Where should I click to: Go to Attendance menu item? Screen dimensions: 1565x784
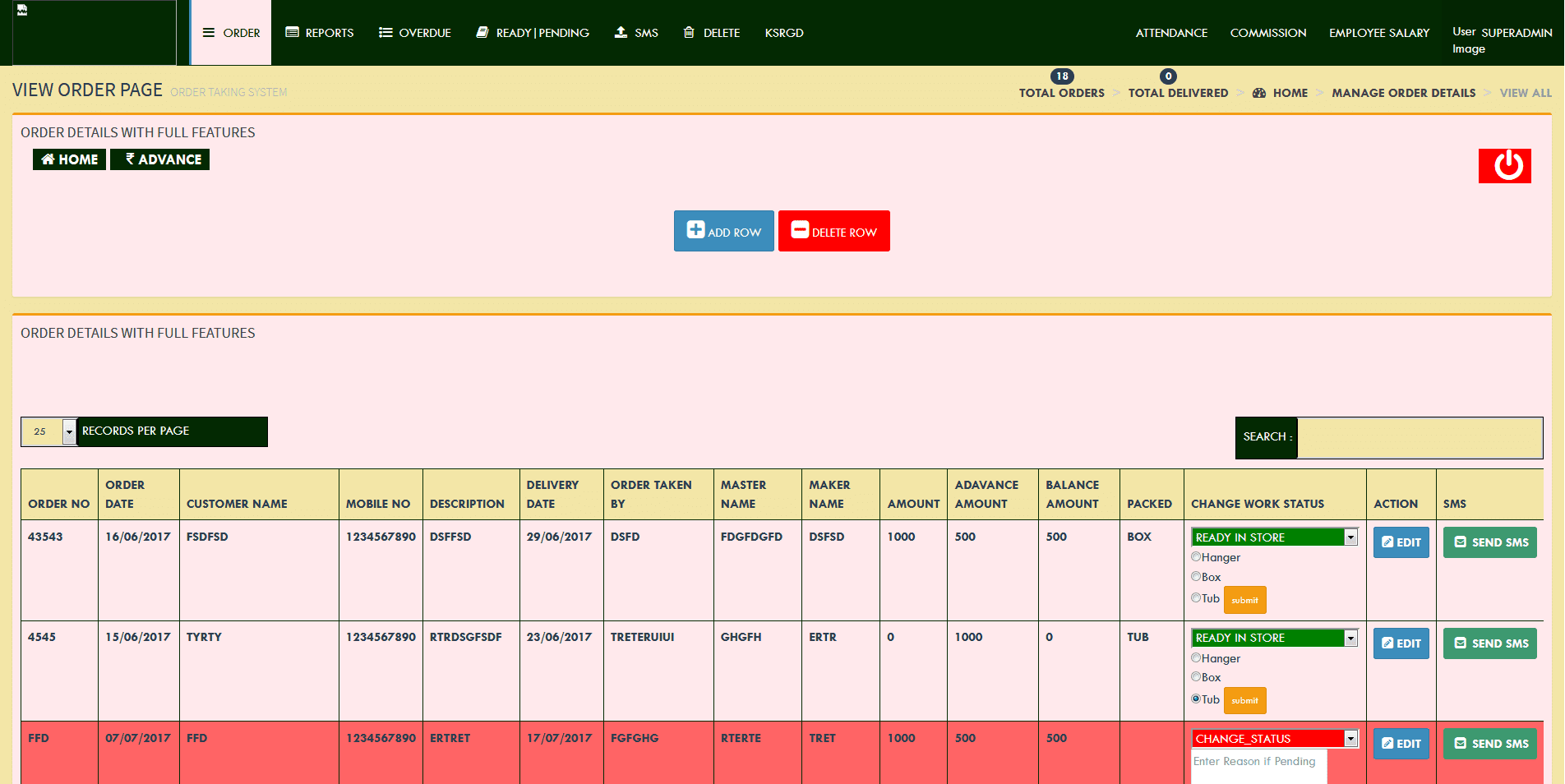click(1171, 33)
